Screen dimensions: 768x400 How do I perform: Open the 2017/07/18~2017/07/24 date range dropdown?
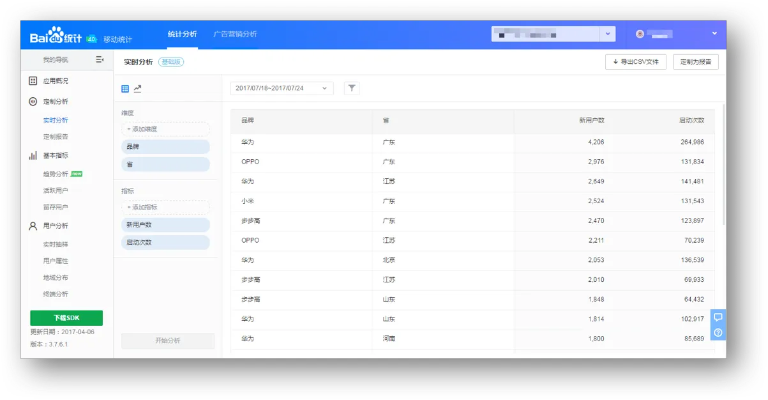[x=283, y=88]
